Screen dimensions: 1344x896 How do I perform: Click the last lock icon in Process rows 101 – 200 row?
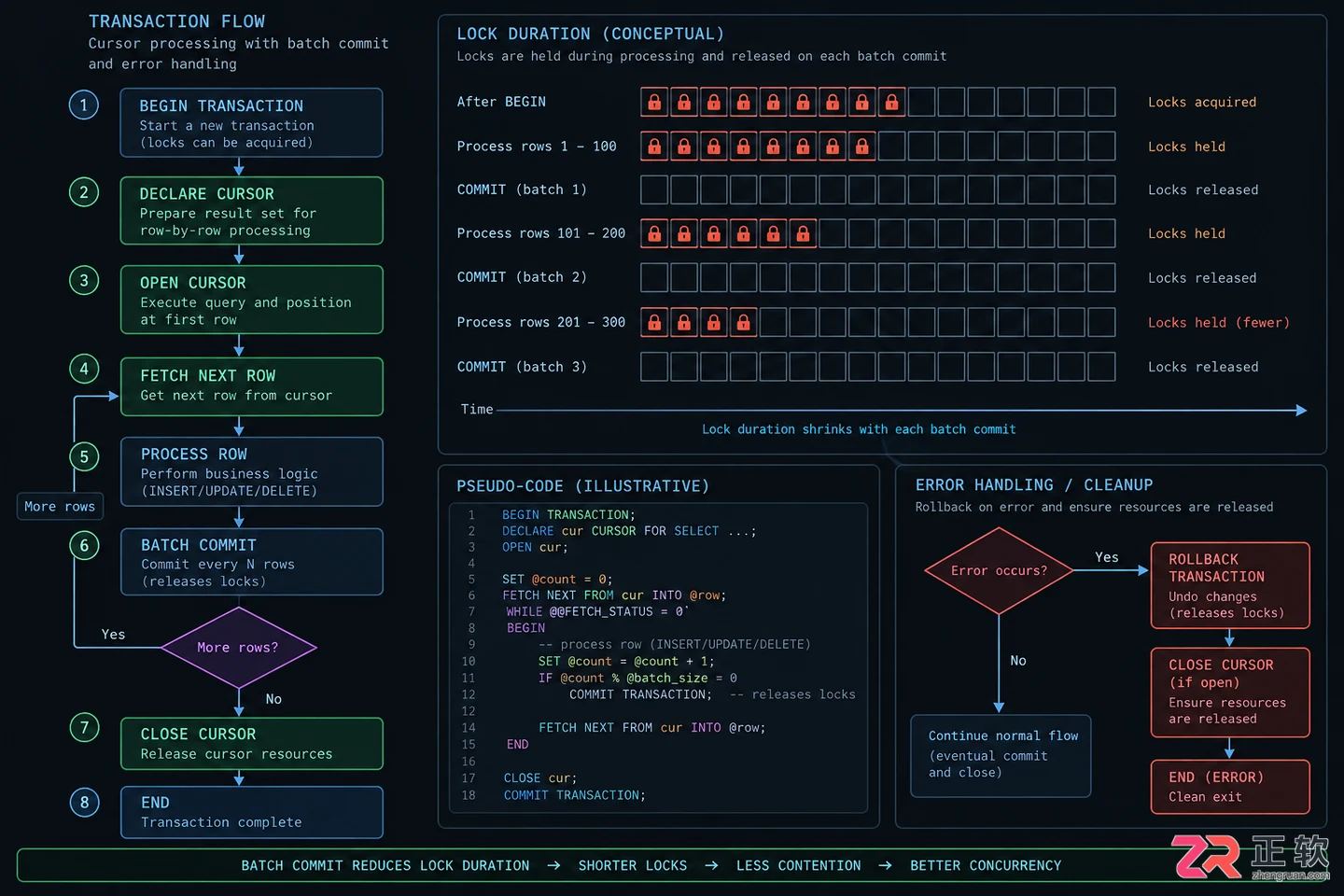click(803, 233)
